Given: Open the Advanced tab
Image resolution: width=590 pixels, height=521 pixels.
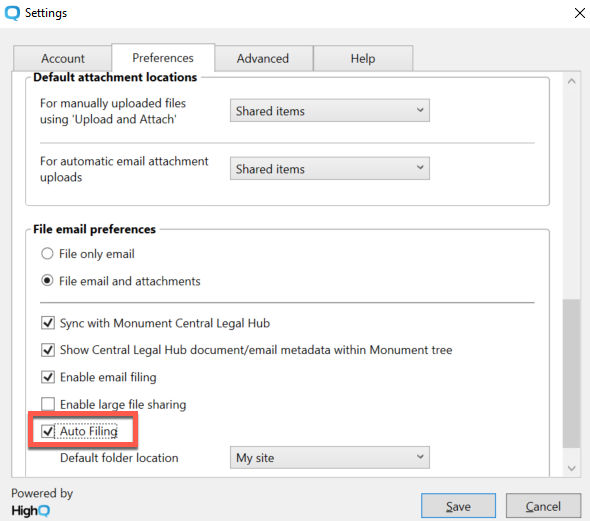Looking at the screenshot, I should pos(263,59).
